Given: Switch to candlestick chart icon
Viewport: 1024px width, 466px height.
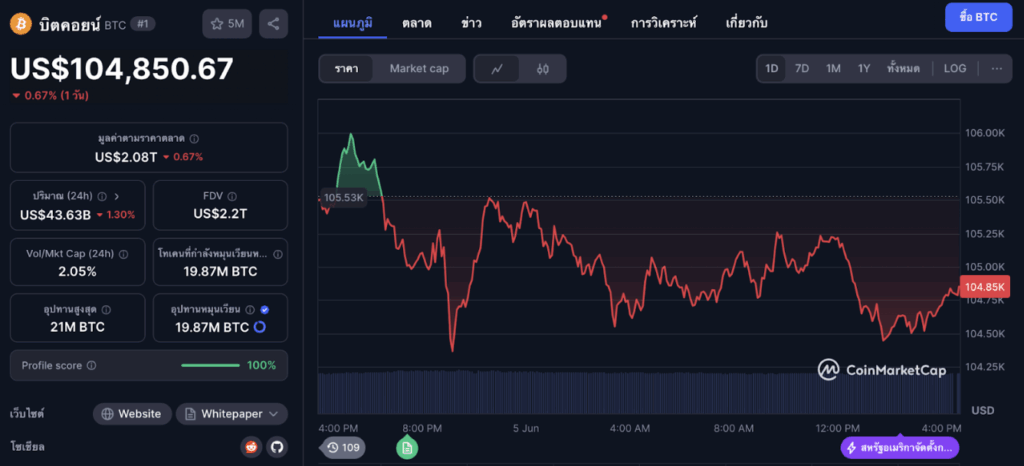Looking at the screenshot, I should 543,69.
